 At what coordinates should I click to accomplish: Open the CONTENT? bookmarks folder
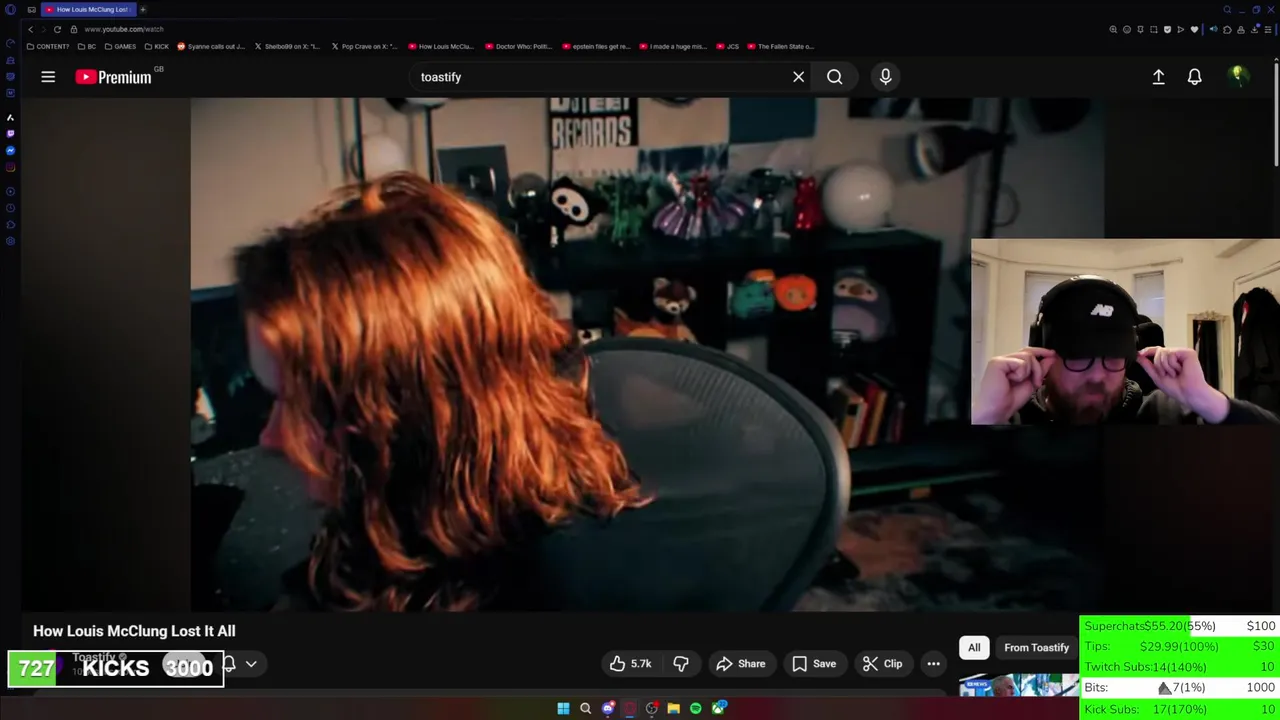click(48, 46)
